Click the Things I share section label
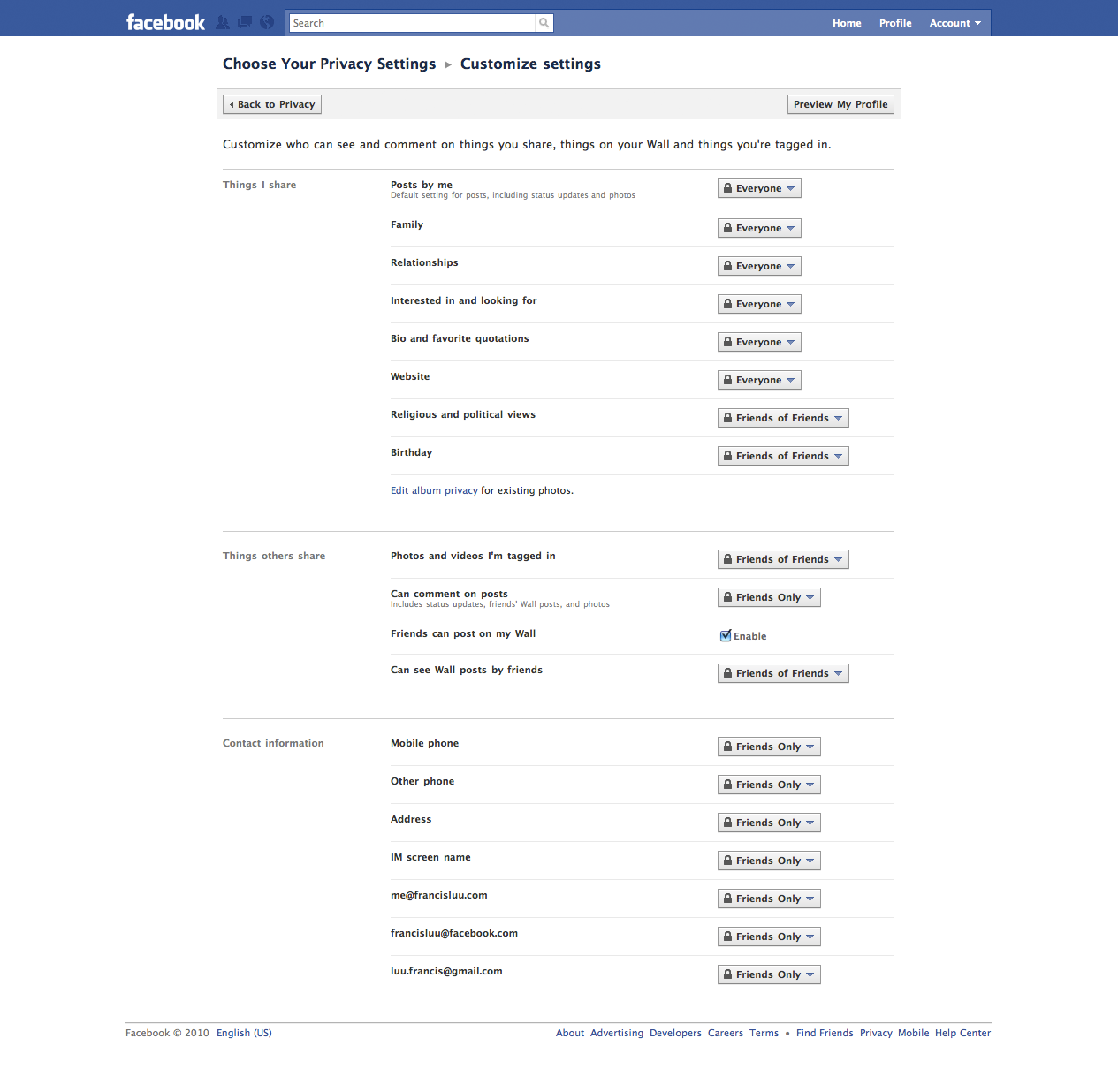Viewport: 1118px width, 1092px height. [x=259, y=185]
